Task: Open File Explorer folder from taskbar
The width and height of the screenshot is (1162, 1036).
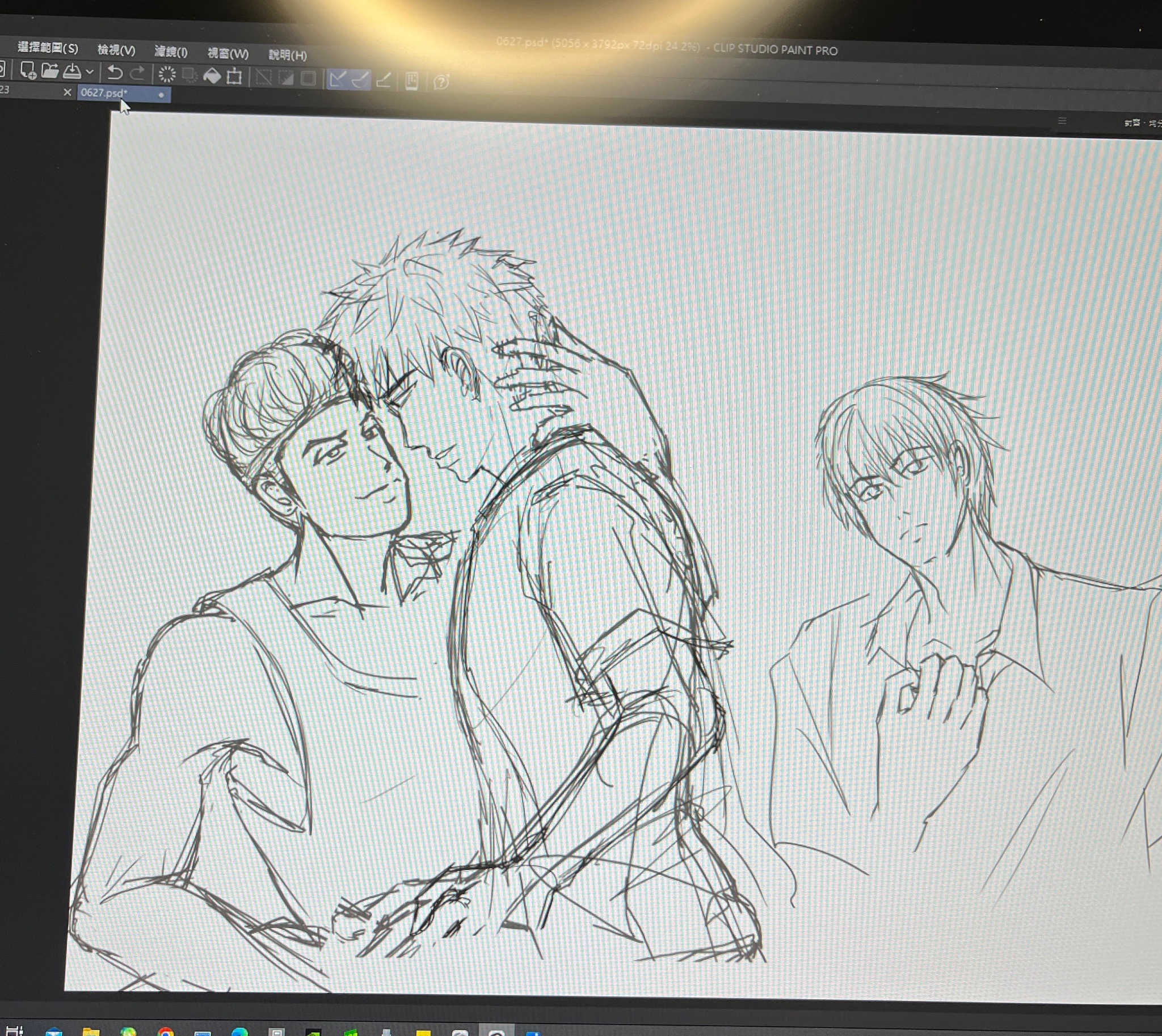Action: (x=91, y=1032)
